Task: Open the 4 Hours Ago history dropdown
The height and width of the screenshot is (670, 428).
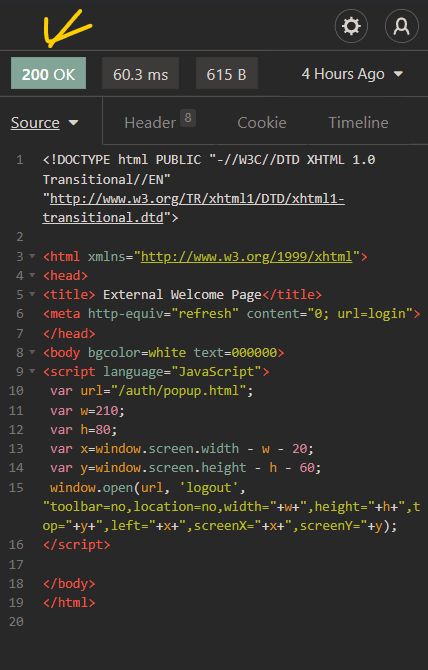Action: click(352, 74)
